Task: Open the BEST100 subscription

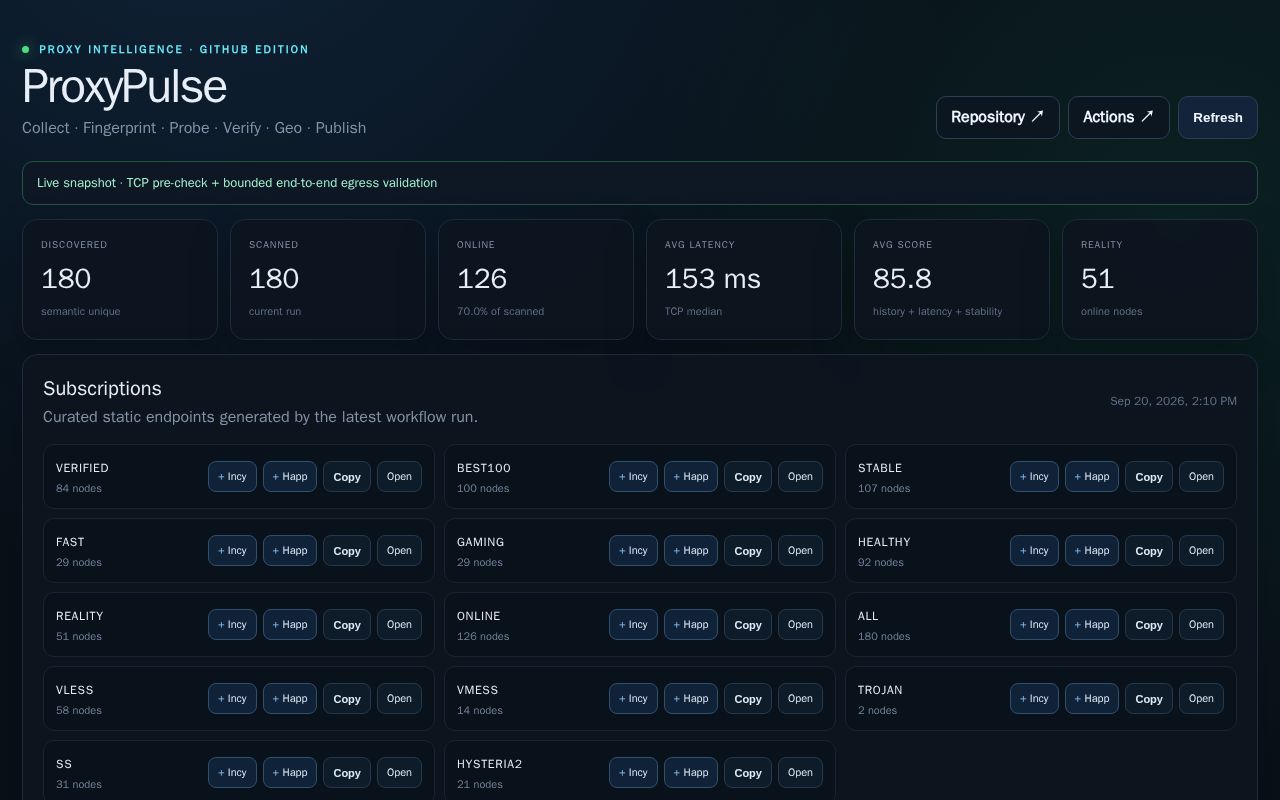Action: pos(800,477)
